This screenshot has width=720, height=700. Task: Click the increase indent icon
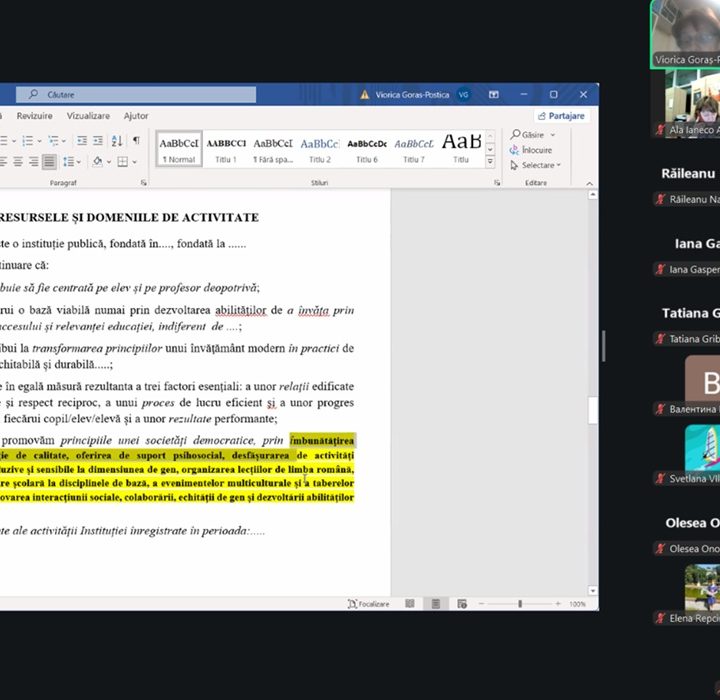coord(98,141)
